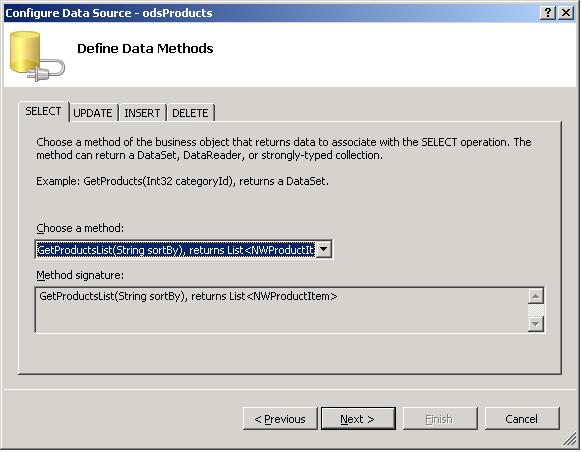Click the Configure Data Source title bar
The image size is (582, 452).
click(271, 13)
